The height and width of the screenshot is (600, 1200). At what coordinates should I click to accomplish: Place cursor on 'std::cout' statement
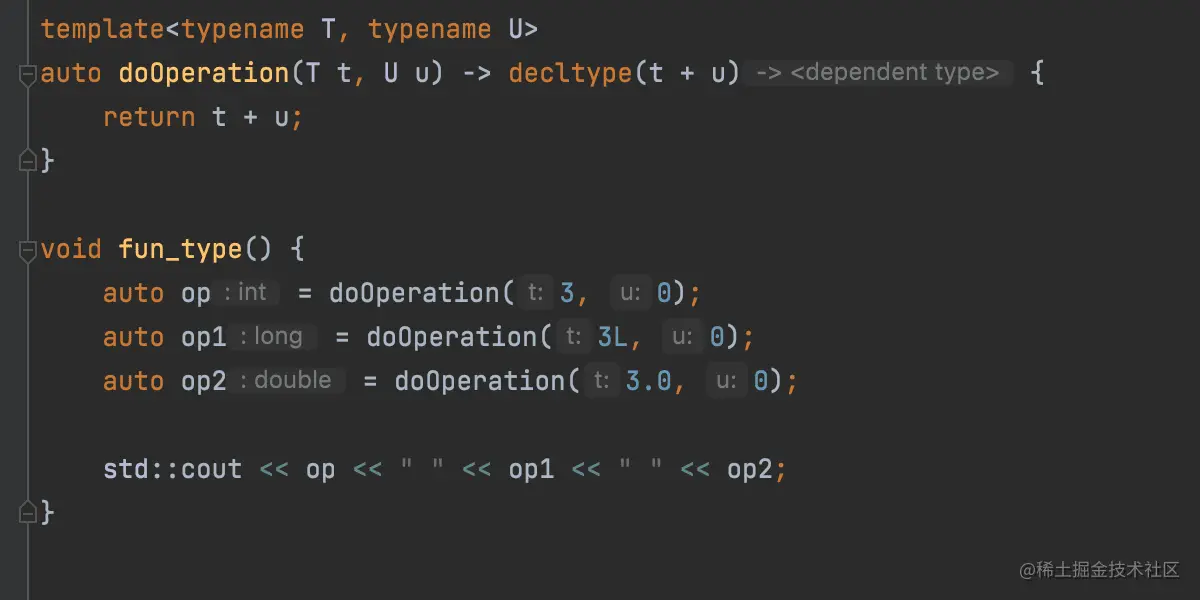(173, 469)
